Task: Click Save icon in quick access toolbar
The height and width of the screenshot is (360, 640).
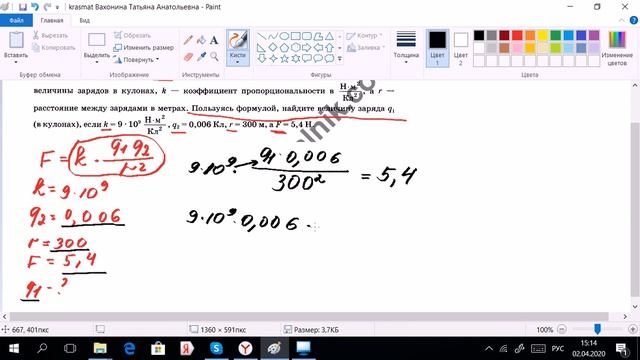Action: (x=23, y=7)
